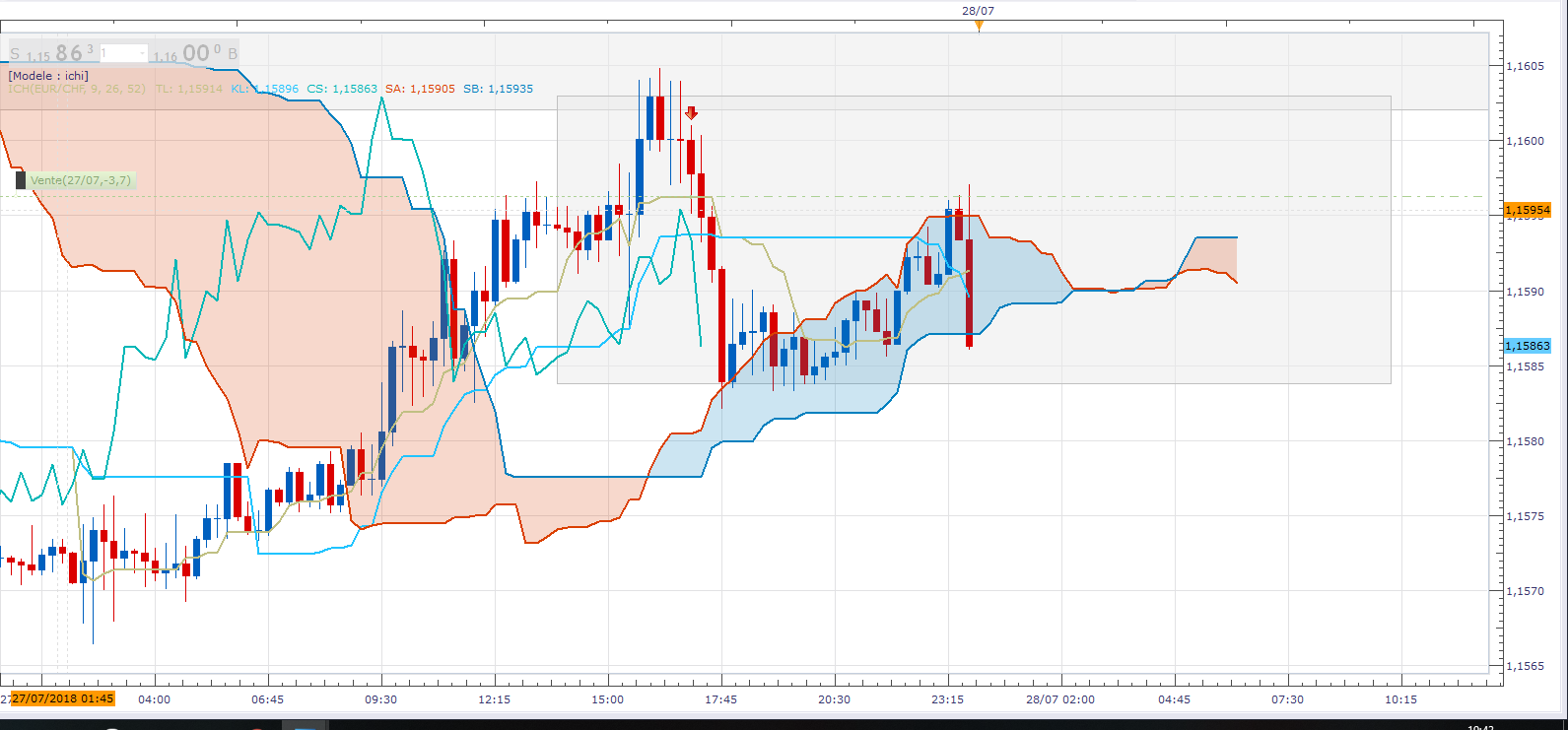Click the SB: 1,15935 Senkou B value
The height and width of the screenshot is (730, 1568).
498,89
